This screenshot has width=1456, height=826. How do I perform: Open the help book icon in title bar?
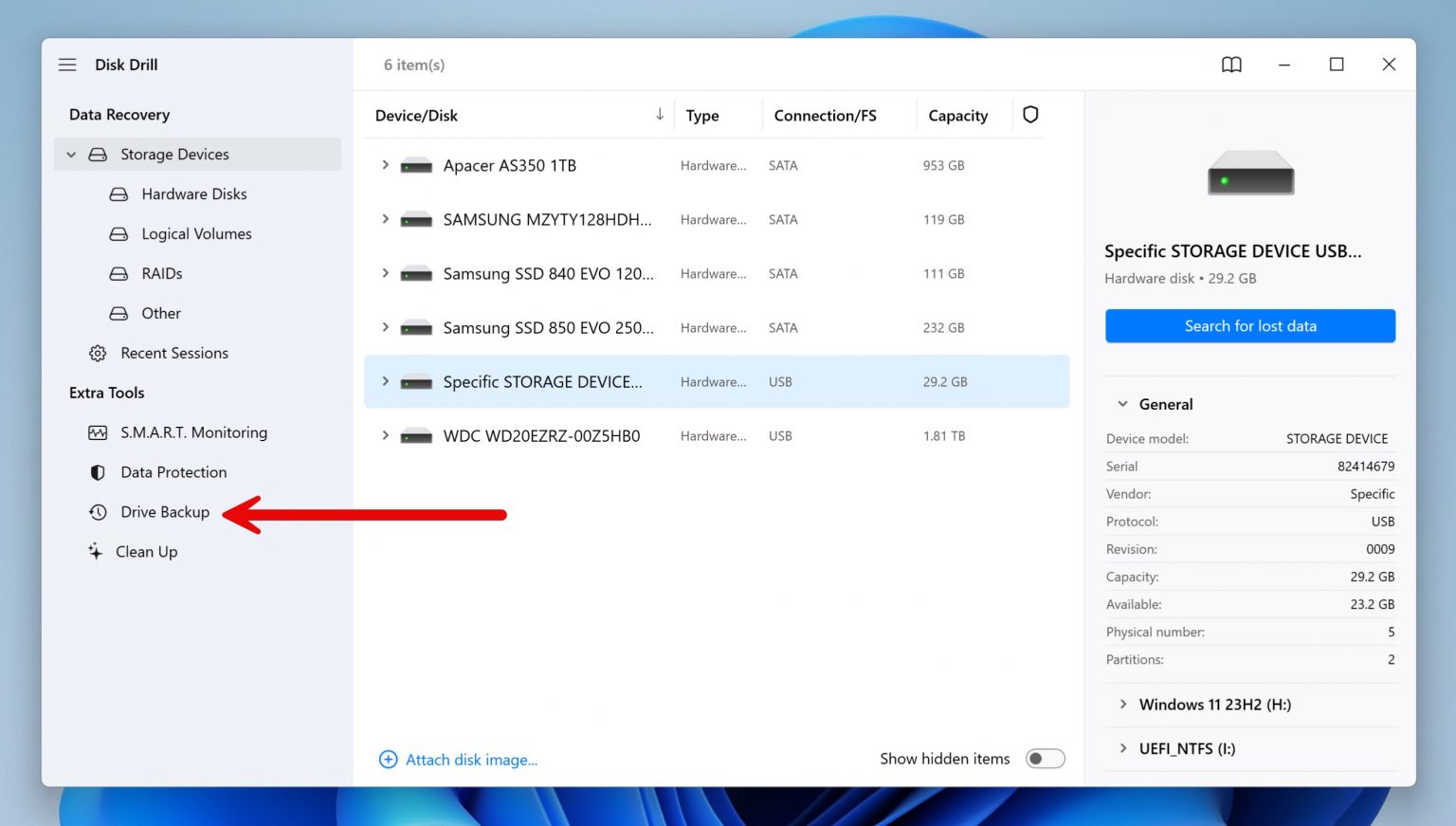pyautogui.click(x=1231, y=64)
